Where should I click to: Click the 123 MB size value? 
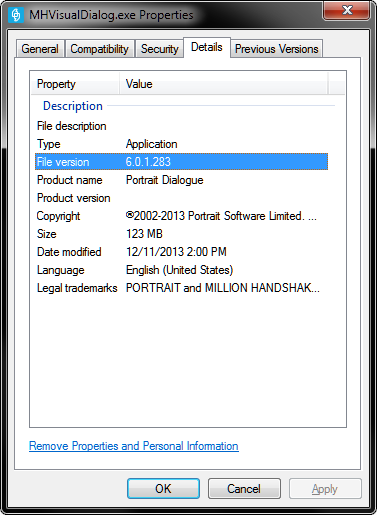pyautogui.click(x=144, y=234)
